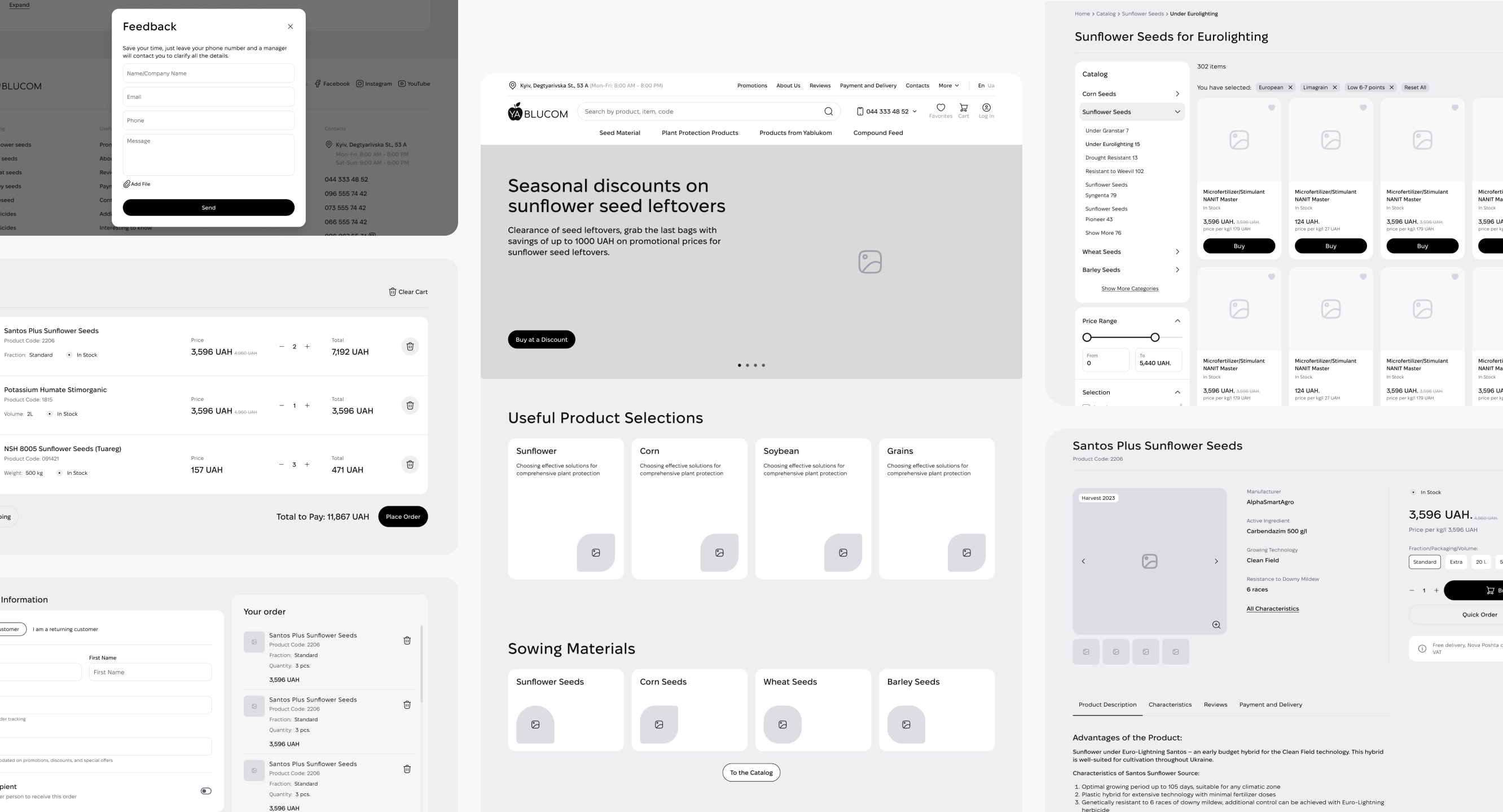This screenshot has width=1503, height=812.
Task: Toggle the recipient switch on
Action: coord(206,791)
